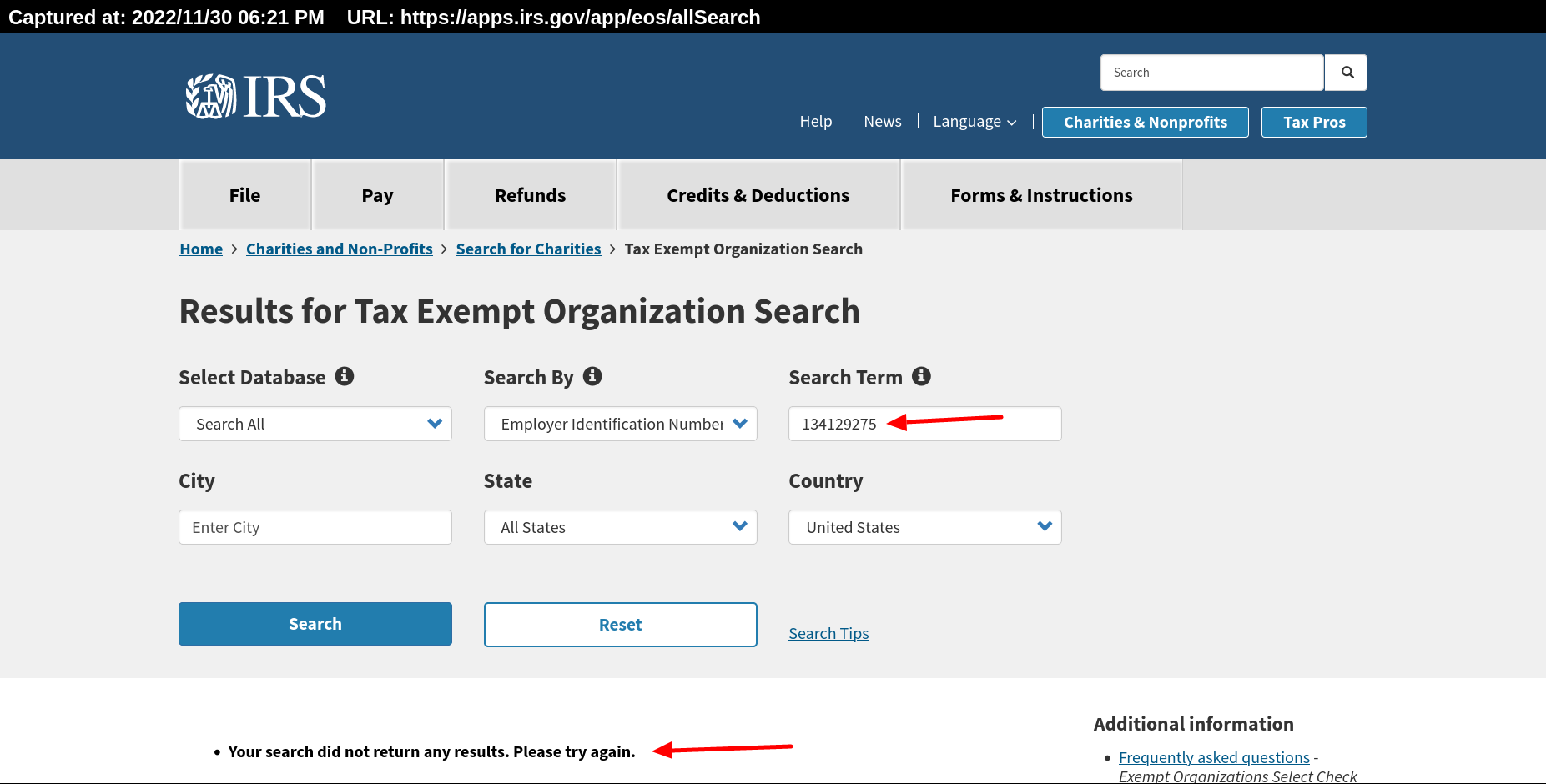1546x784 pixels.
Task: Open Search for Charities breadcrumb
Action: pyautogui.click(x=528, y=249)
